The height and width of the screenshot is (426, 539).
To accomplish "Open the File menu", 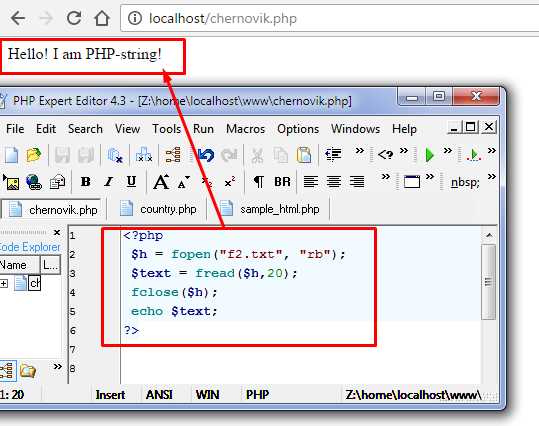I will [15, 129].
